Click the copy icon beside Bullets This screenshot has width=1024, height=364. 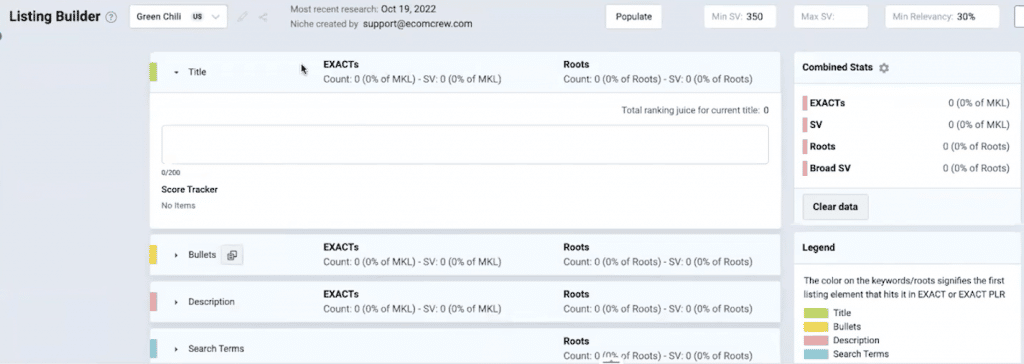(x=232, y=256)
